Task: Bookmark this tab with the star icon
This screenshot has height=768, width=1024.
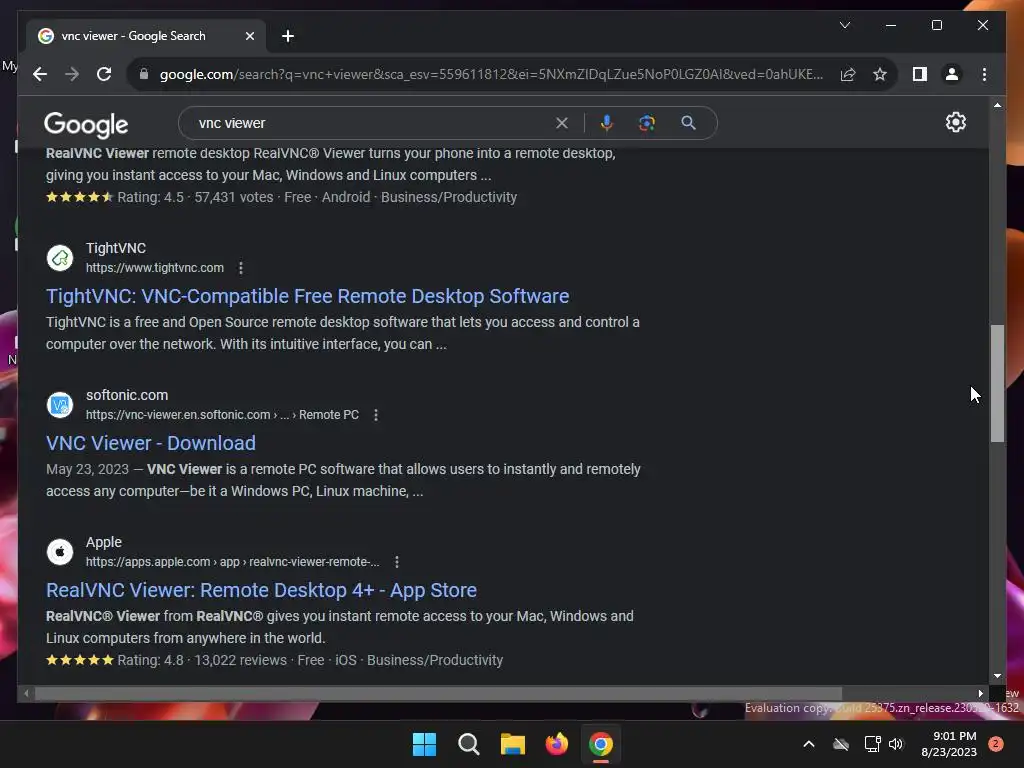Action: [880, 74]
